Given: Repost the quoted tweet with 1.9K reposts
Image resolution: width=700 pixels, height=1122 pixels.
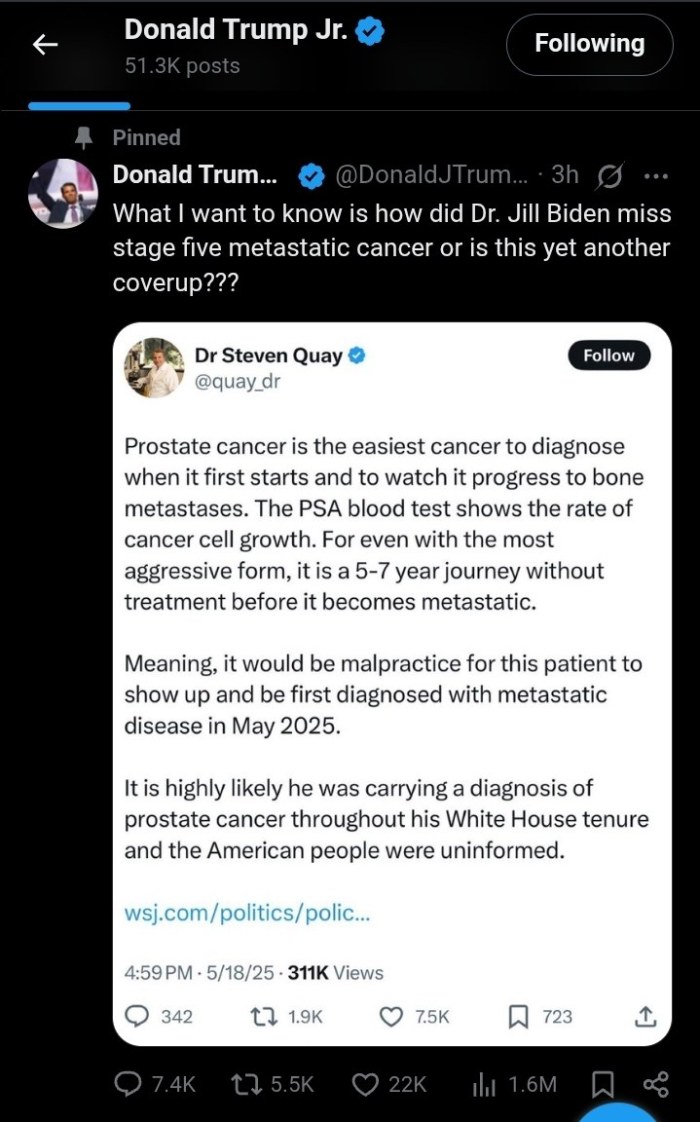Looking at the screenshot, I should (x=286, y=1017).
